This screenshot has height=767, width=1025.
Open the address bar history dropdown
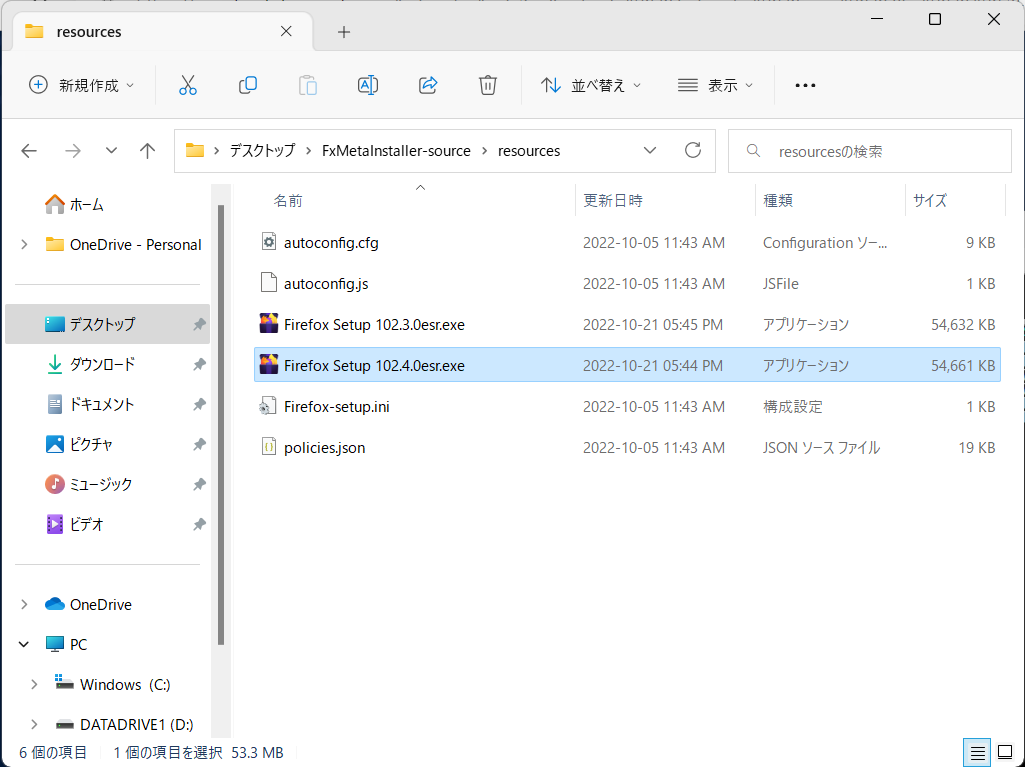(650, 150)
